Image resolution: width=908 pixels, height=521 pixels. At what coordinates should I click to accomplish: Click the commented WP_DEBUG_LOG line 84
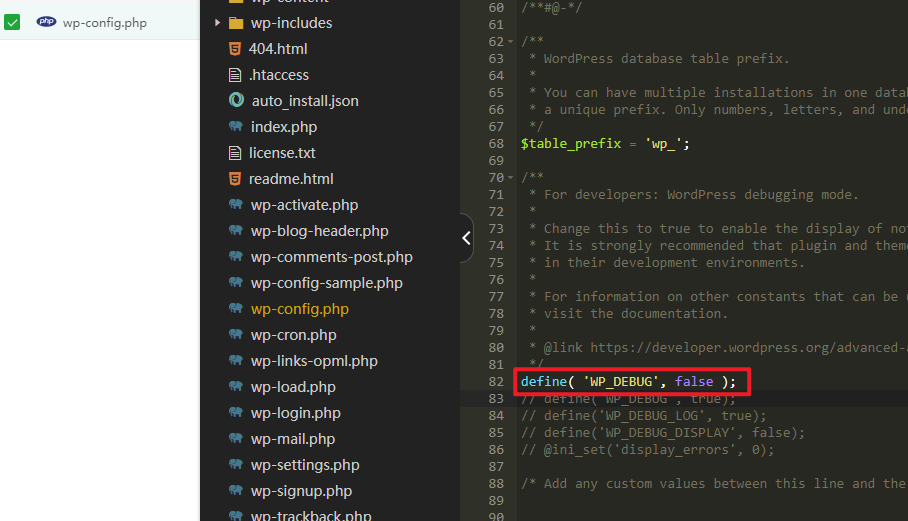[x=643, y=416]
